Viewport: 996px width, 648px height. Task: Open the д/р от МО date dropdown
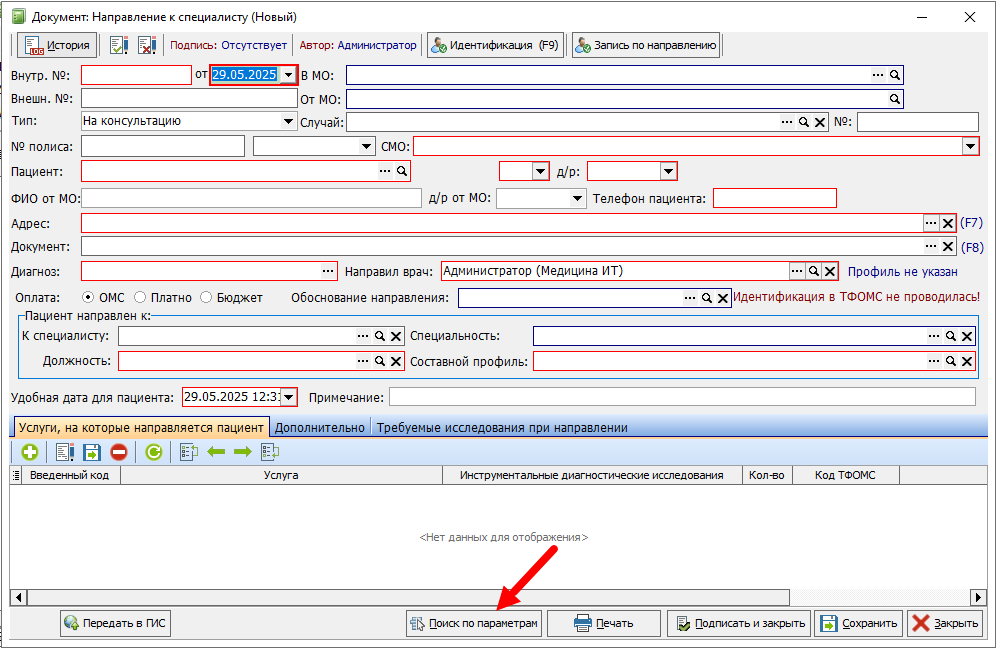point(577,198)
